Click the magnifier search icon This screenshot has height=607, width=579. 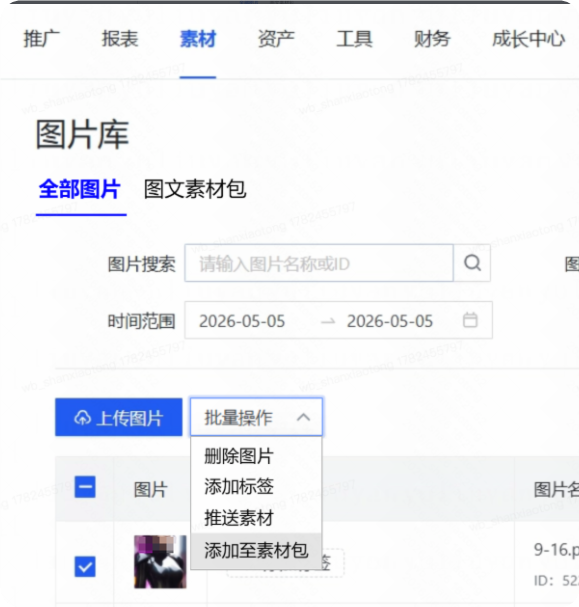click(x=472, y=263)
